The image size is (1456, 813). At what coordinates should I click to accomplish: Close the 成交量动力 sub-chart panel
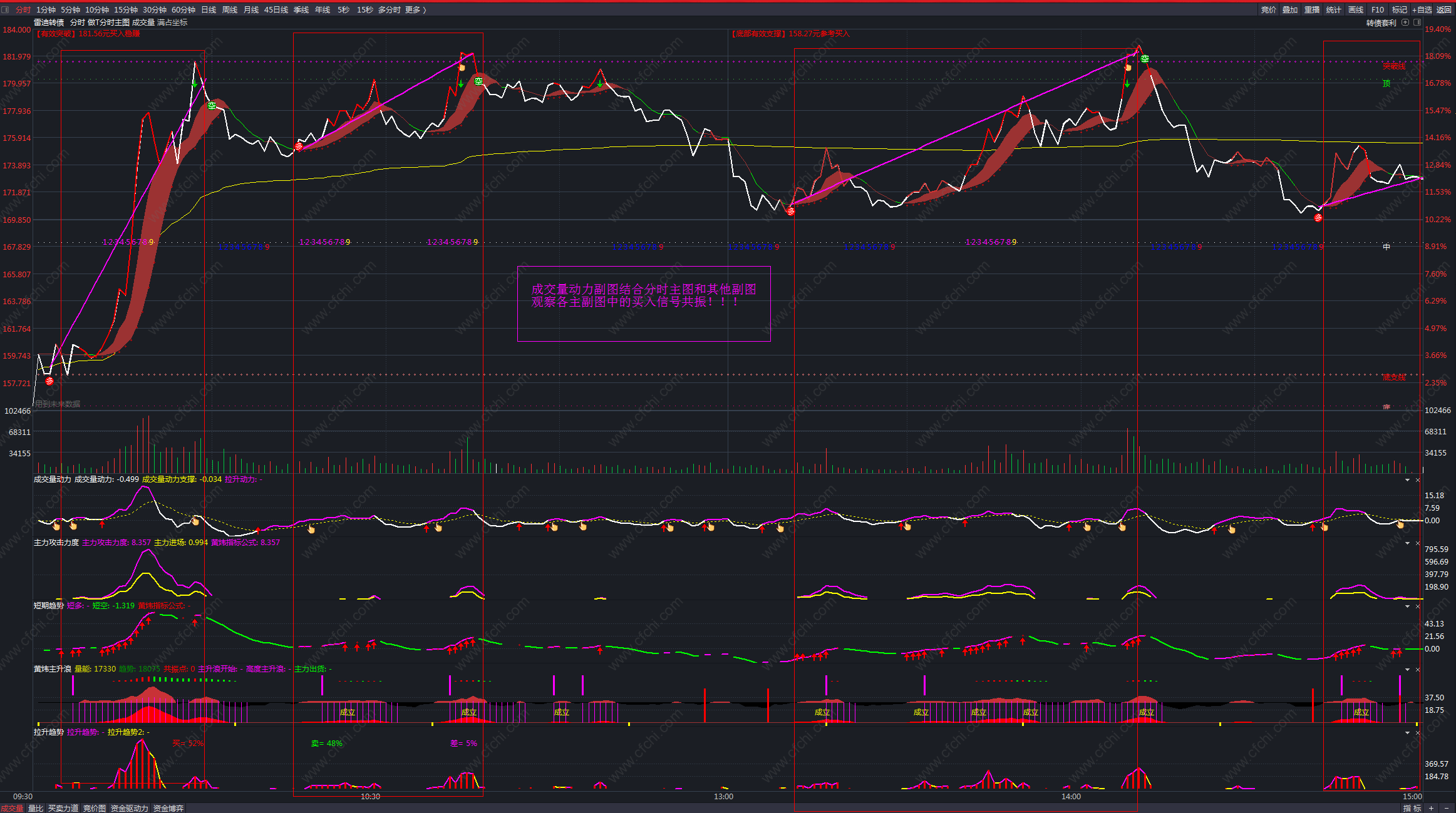coord(1418,480)
